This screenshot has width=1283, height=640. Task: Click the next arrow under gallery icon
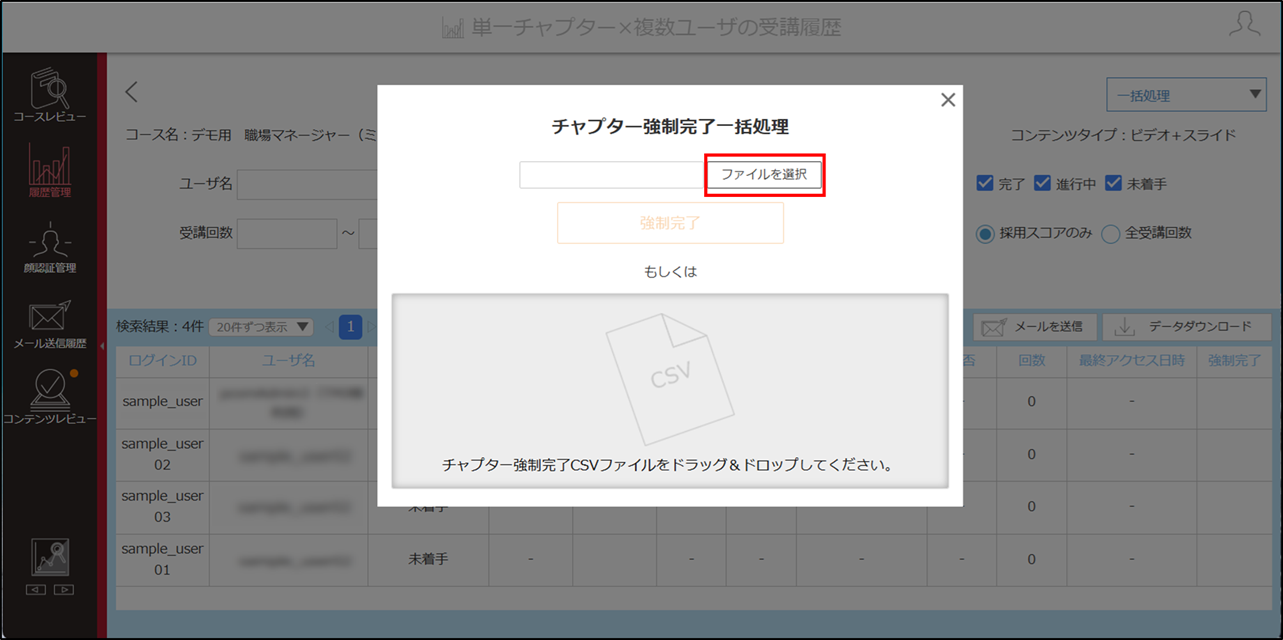coord(62,590)
